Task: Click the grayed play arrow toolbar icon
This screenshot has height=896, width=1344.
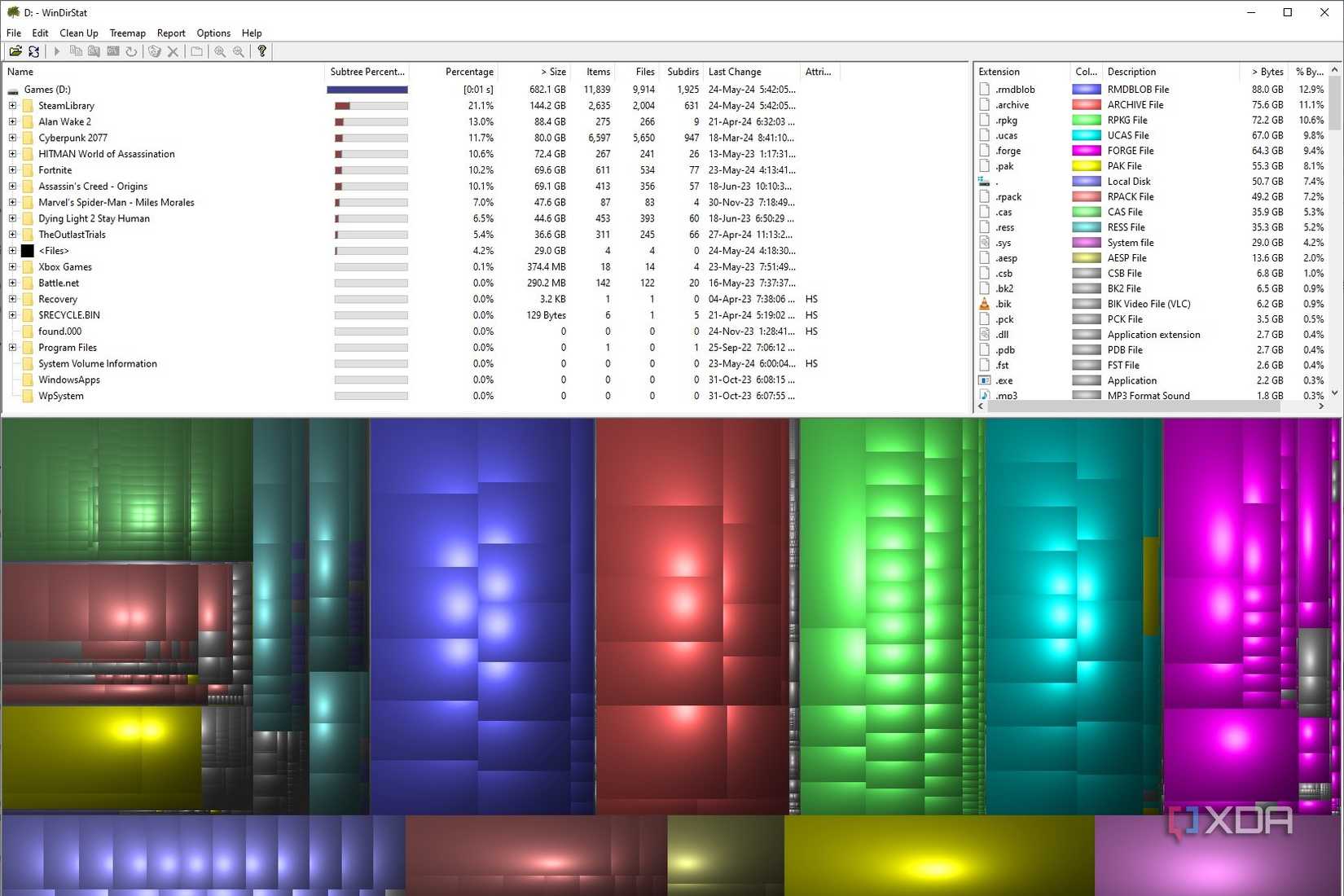Action: coord(57,51)
